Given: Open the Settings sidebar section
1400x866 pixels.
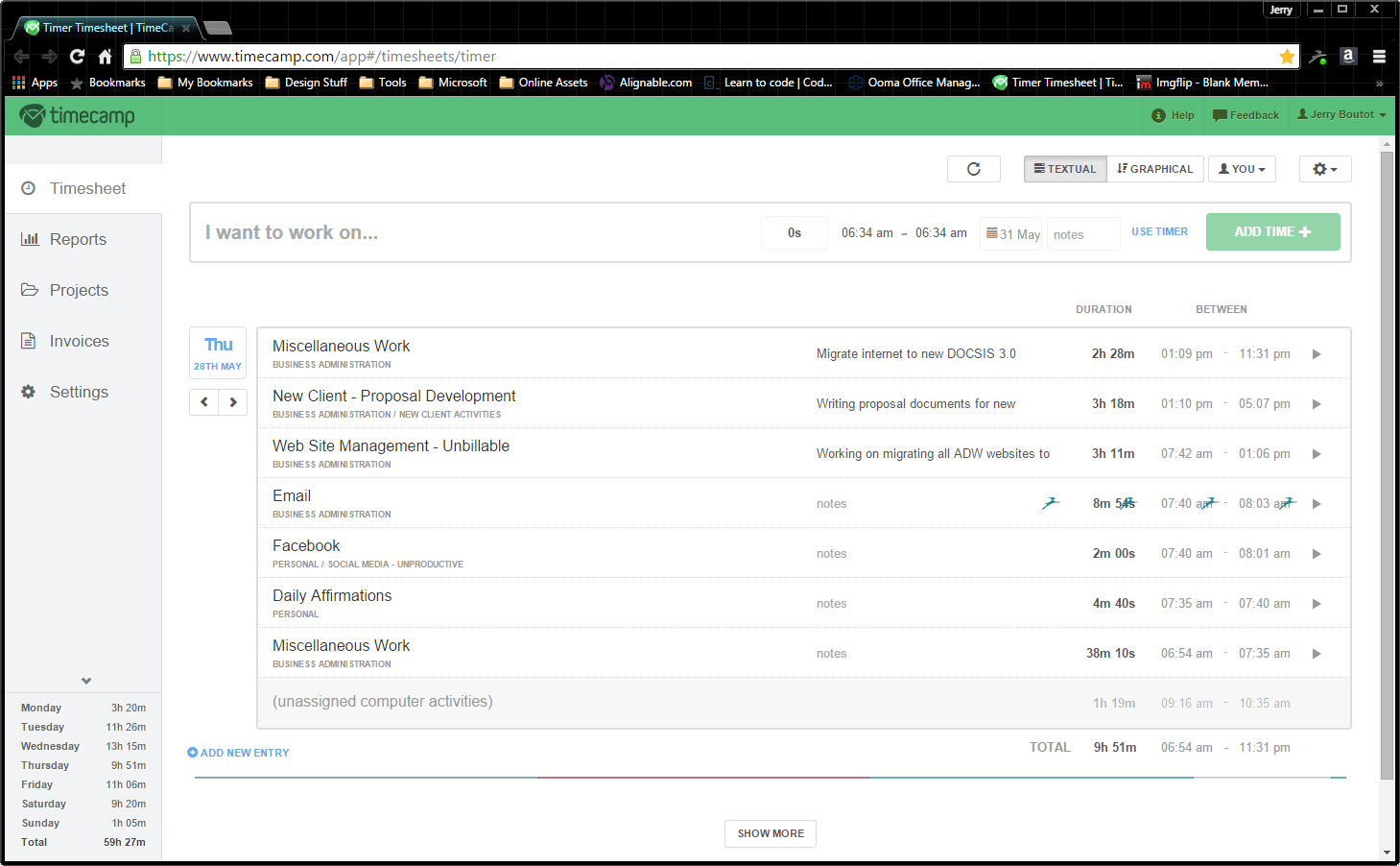Looking at the screenshot, I should pos(83,392).
